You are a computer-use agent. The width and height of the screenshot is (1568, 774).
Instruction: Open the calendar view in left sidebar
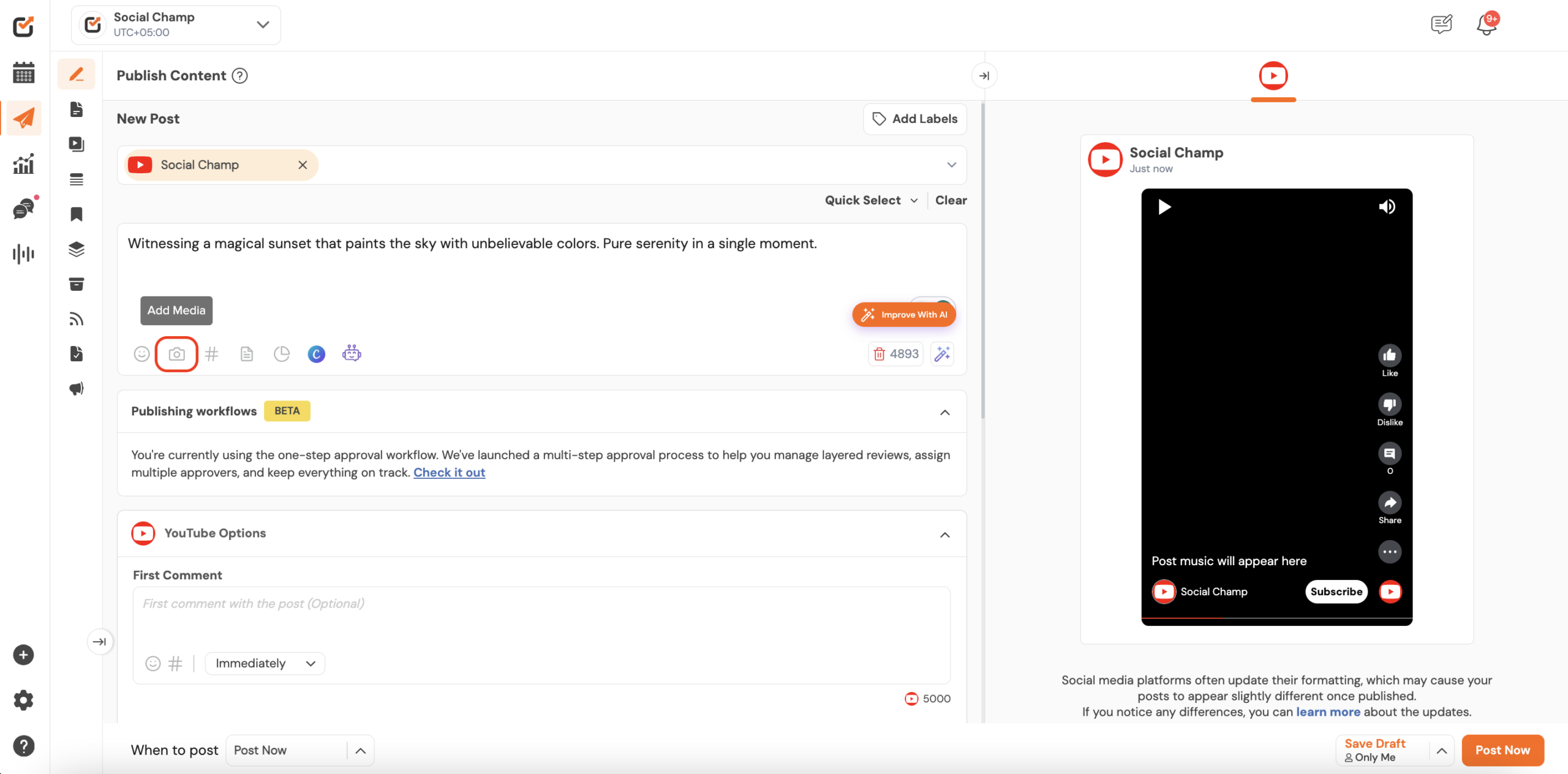click(23, 72)
